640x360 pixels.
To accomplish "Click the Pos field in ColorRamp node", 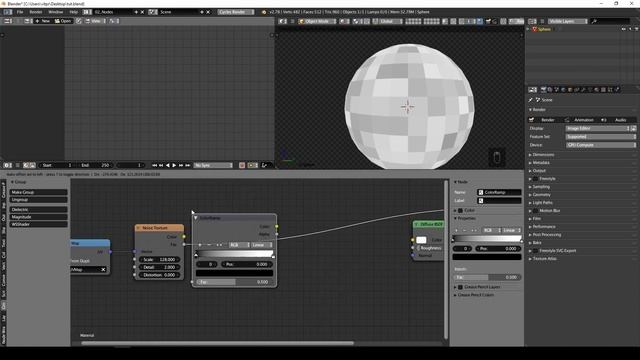I will coord(247,264).
